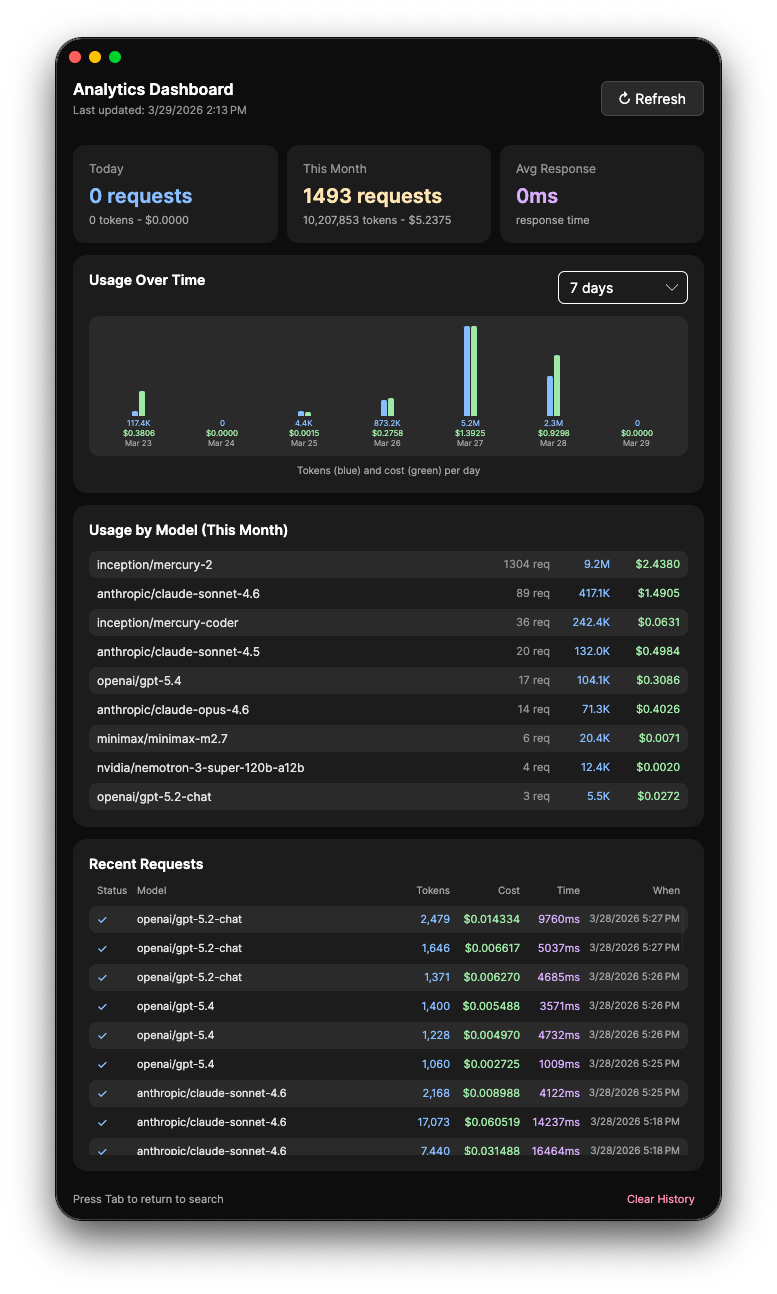Click the $0.004970 cost cell
This screenshot has width=777, height=1294.
[492, 1035]
